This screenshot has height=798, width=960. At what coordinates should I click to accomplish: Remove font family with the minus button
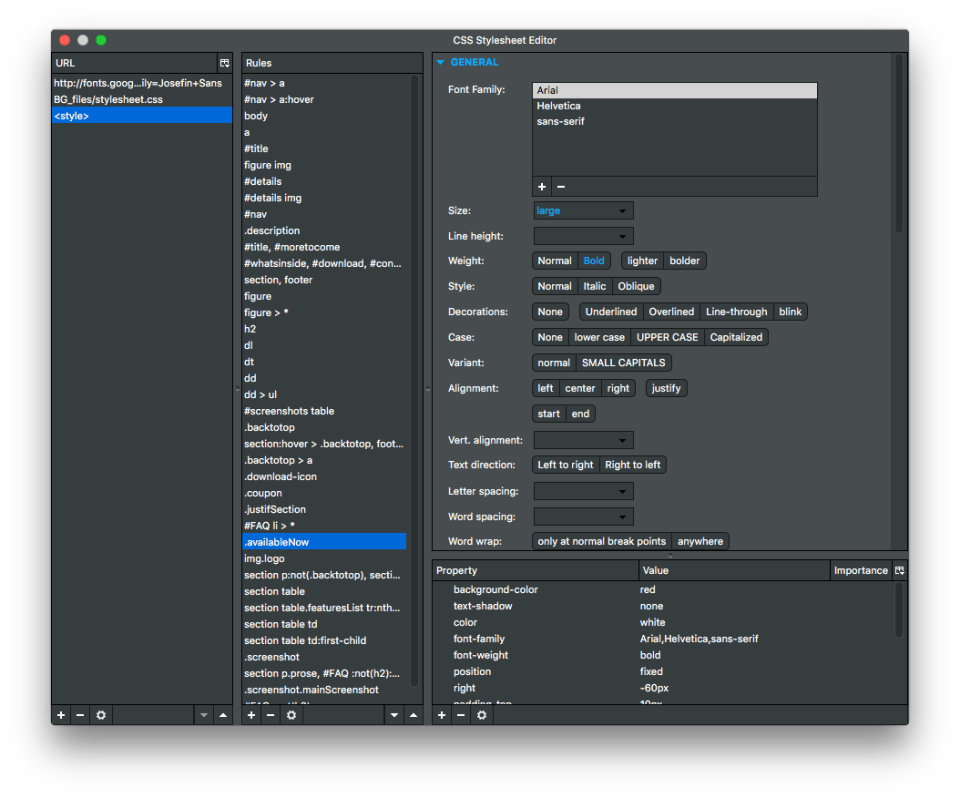tap(561, 187)
